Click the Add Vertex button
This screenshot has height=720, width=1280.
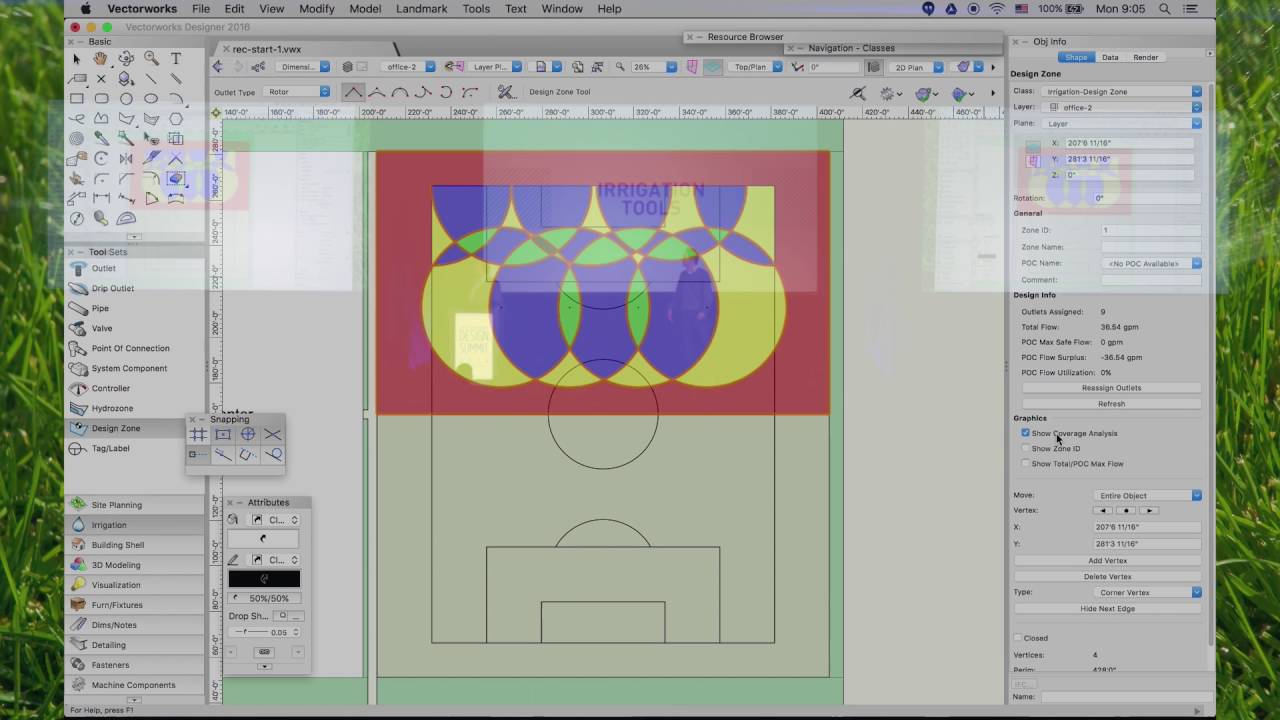pyautogui.click(x=1108, y=560)
